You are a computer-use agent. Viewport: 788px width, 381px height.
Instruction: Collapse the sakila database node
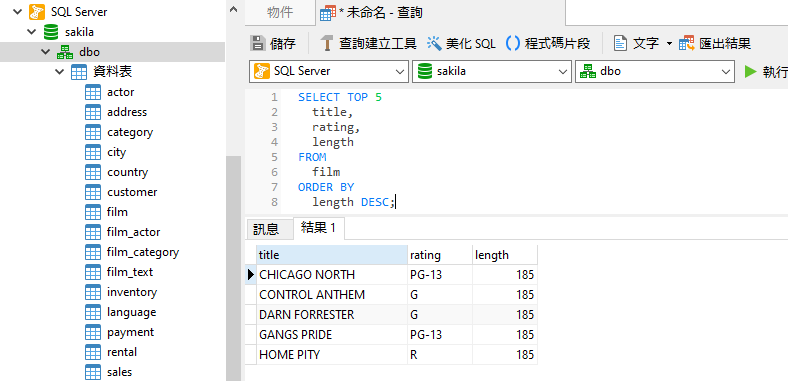pyautogui.click(x=33, y=32)
